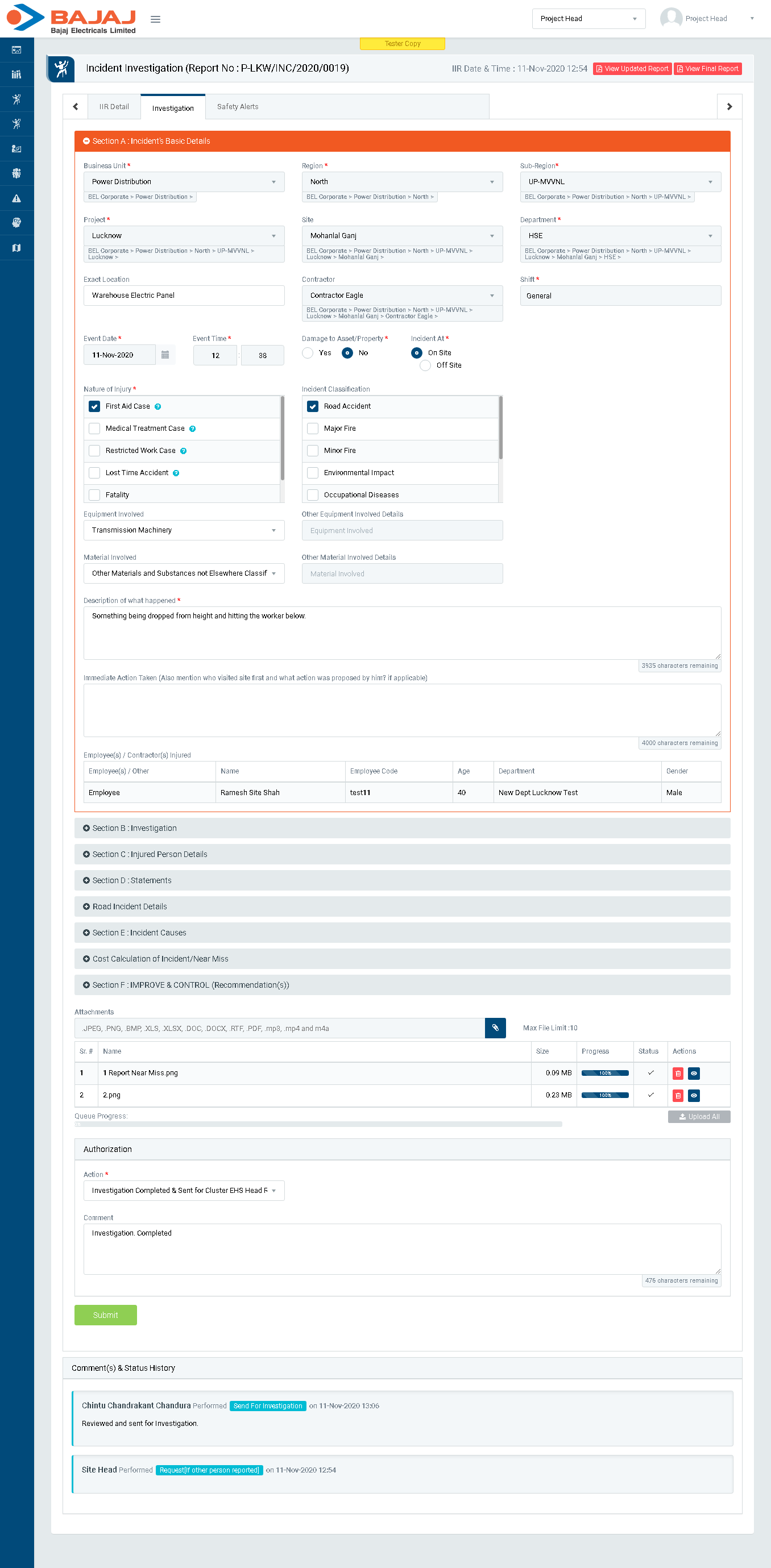Click the First Aid Case help icon
The height and width of the screenshot is (1568, 771).
(157, 406)
